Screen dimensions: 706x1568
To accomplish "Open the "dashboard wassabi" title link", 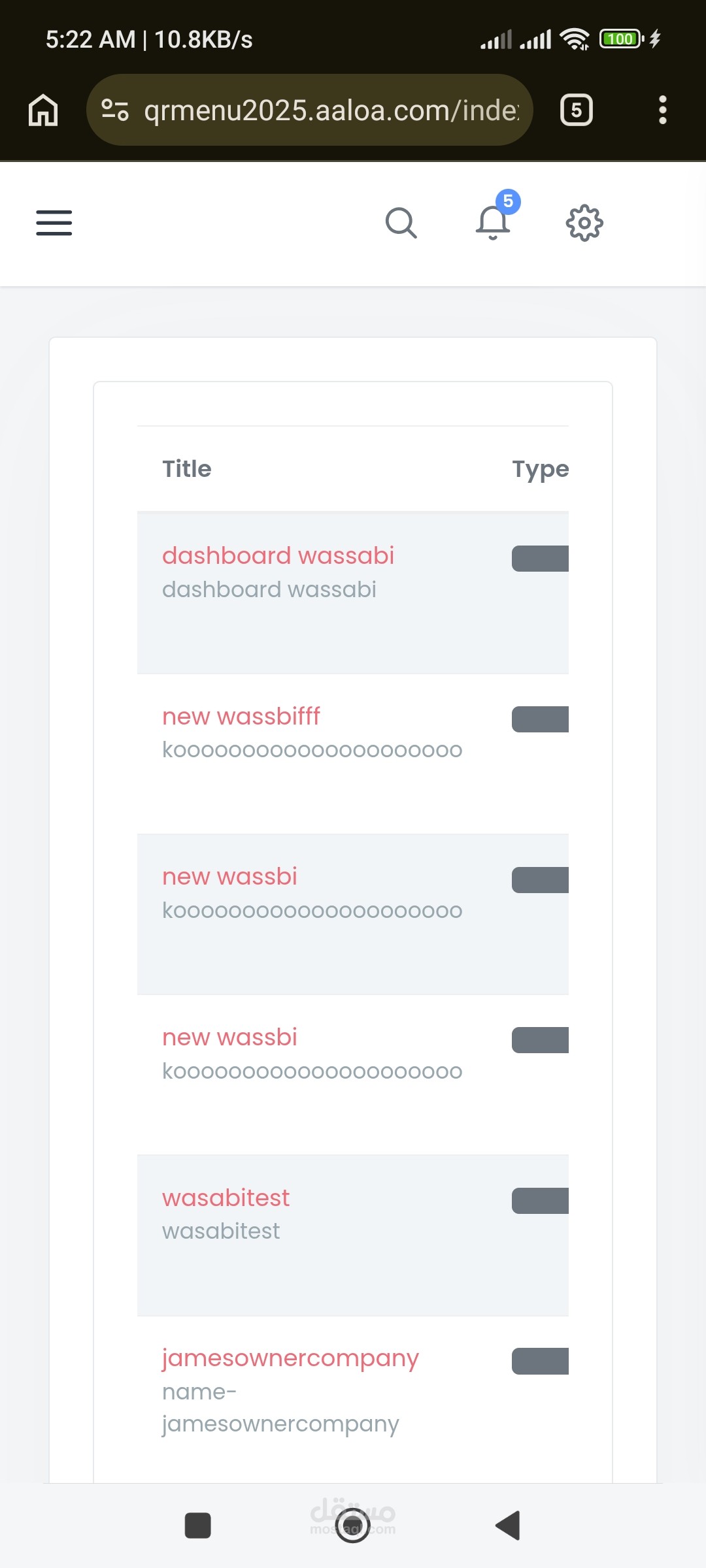I will coord(278,555).
